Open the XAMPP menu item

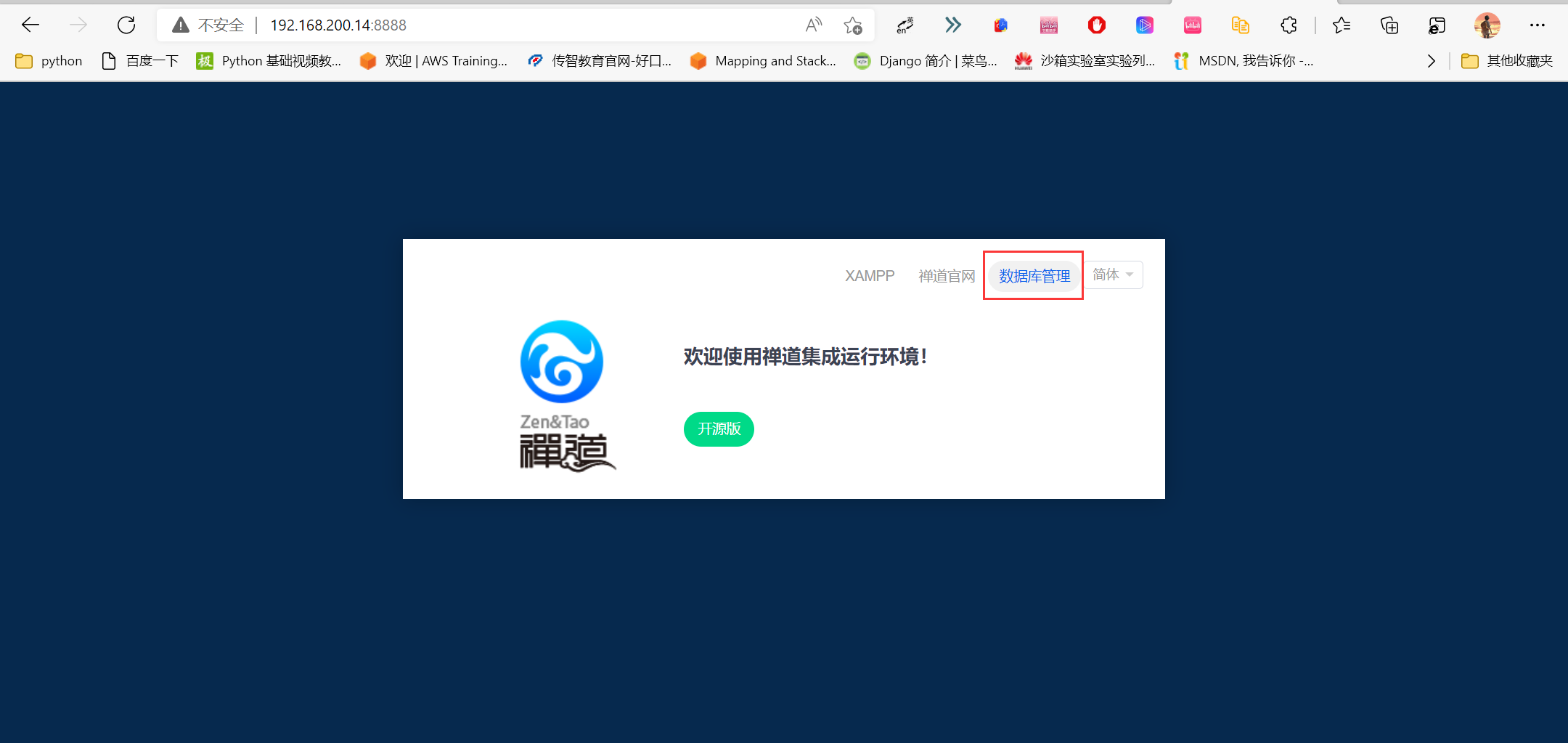pos(870,276)
